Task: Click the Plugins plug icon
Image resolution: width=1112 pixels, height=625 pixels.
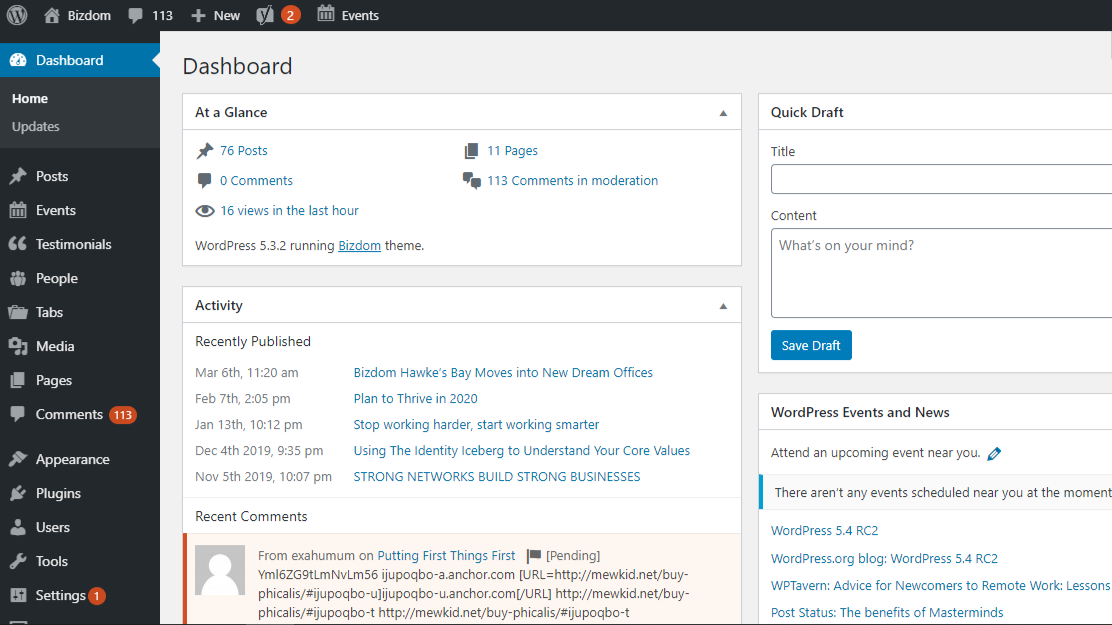Action: 18,493
